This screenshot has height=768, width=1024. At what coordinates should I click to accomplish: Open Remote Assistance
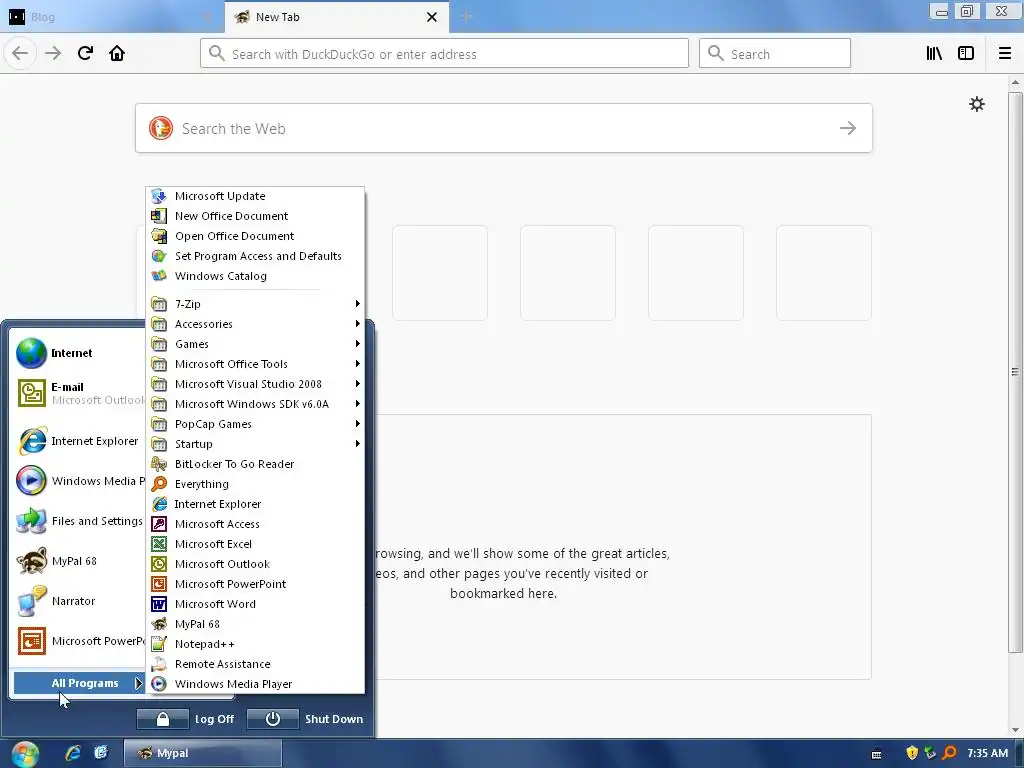click(255, 664)
